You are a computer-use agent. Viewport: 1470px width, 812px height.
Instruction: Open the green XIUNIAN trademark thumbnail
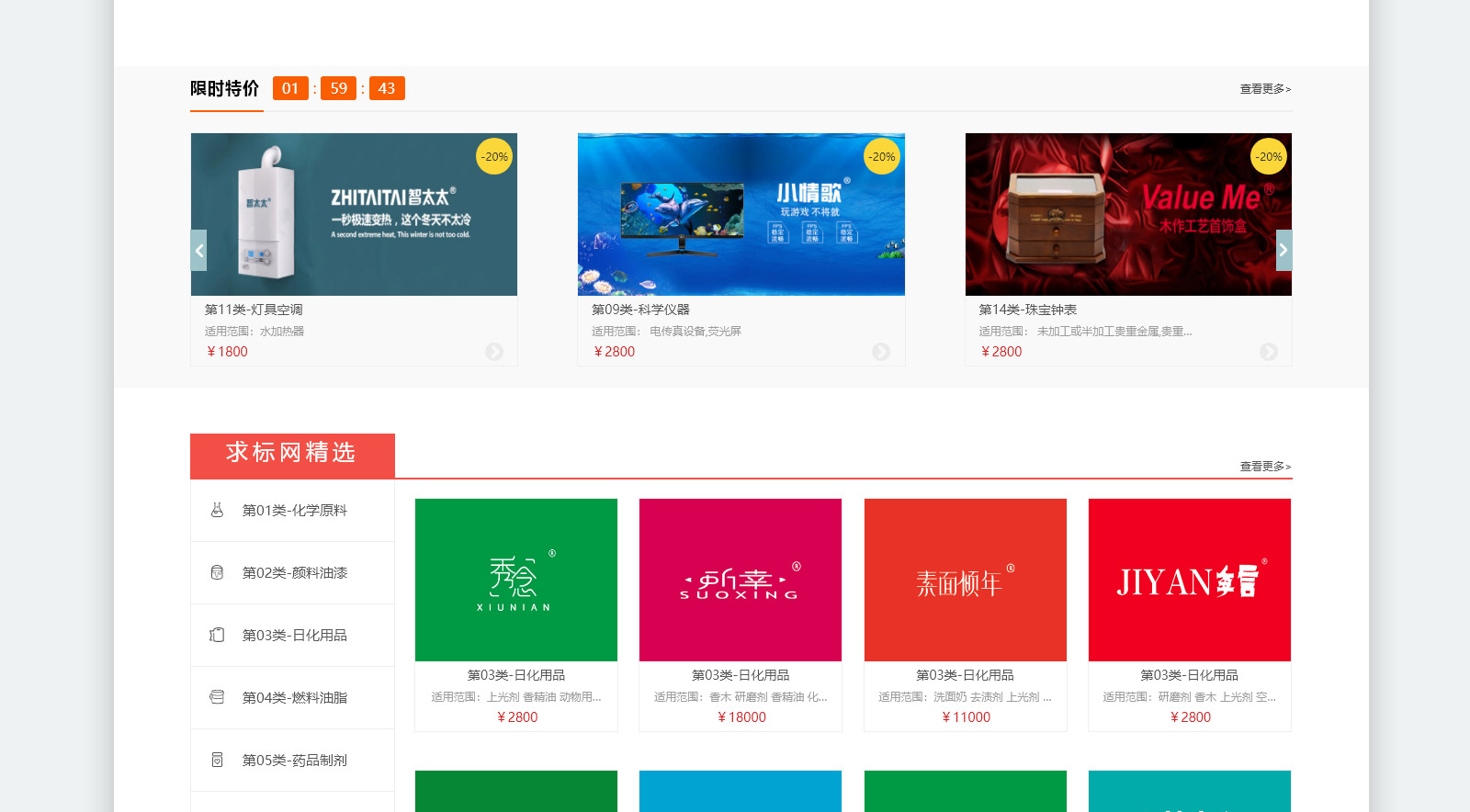point(516,580)
